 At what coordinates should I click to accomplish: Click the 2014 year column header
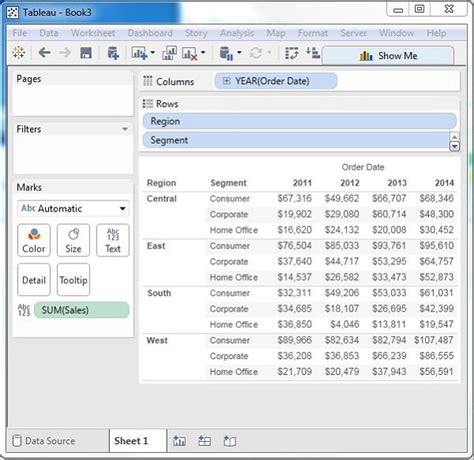[x=444, y=183]
